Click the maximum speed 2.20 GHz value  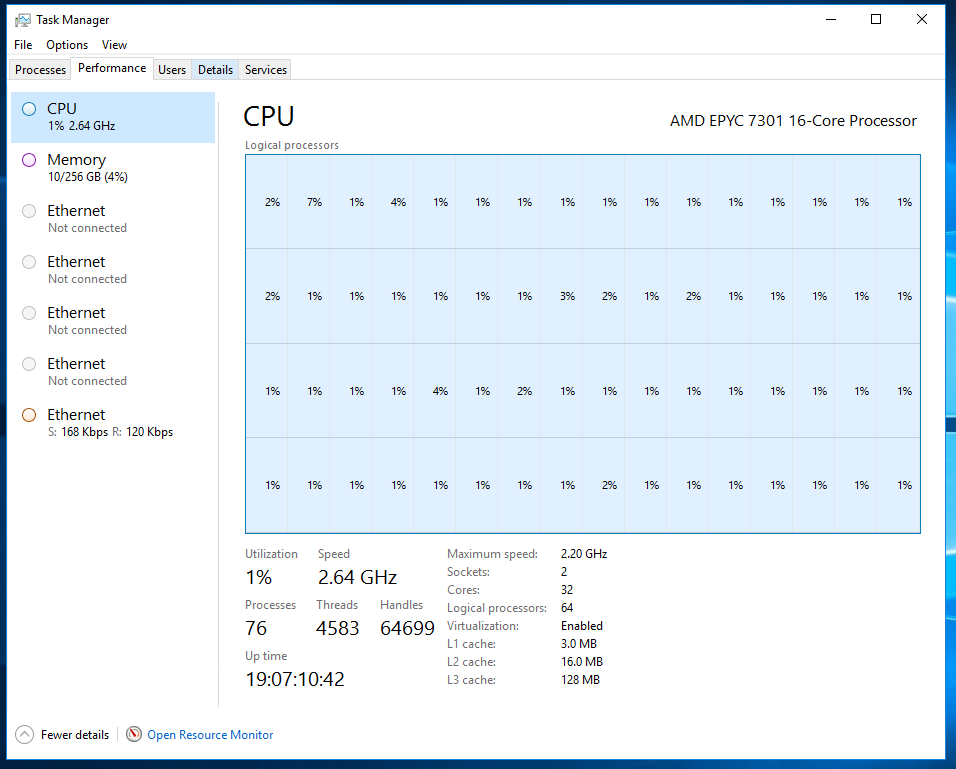pos(584,554)
